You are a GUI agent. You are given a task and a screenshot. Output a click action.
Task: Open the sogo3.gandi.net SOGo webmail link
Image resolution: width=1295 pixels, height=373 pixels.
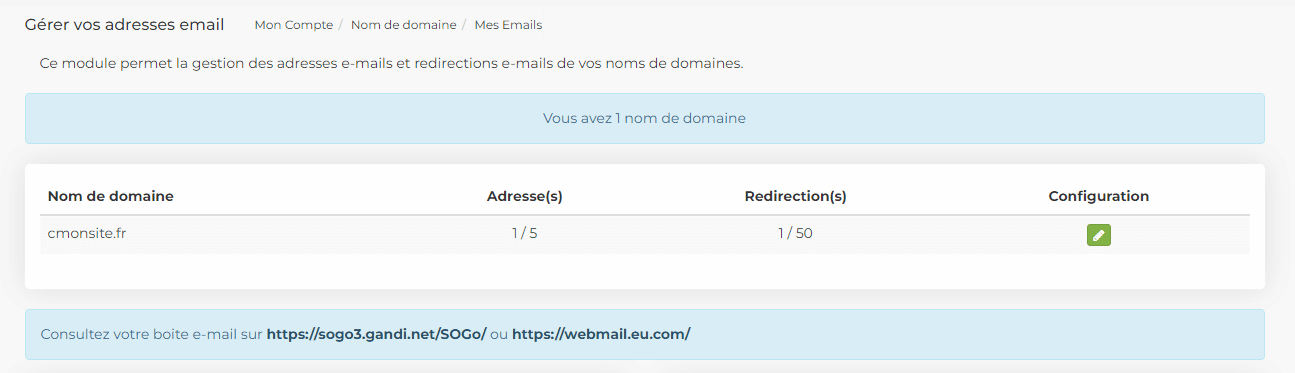[376, 334]
